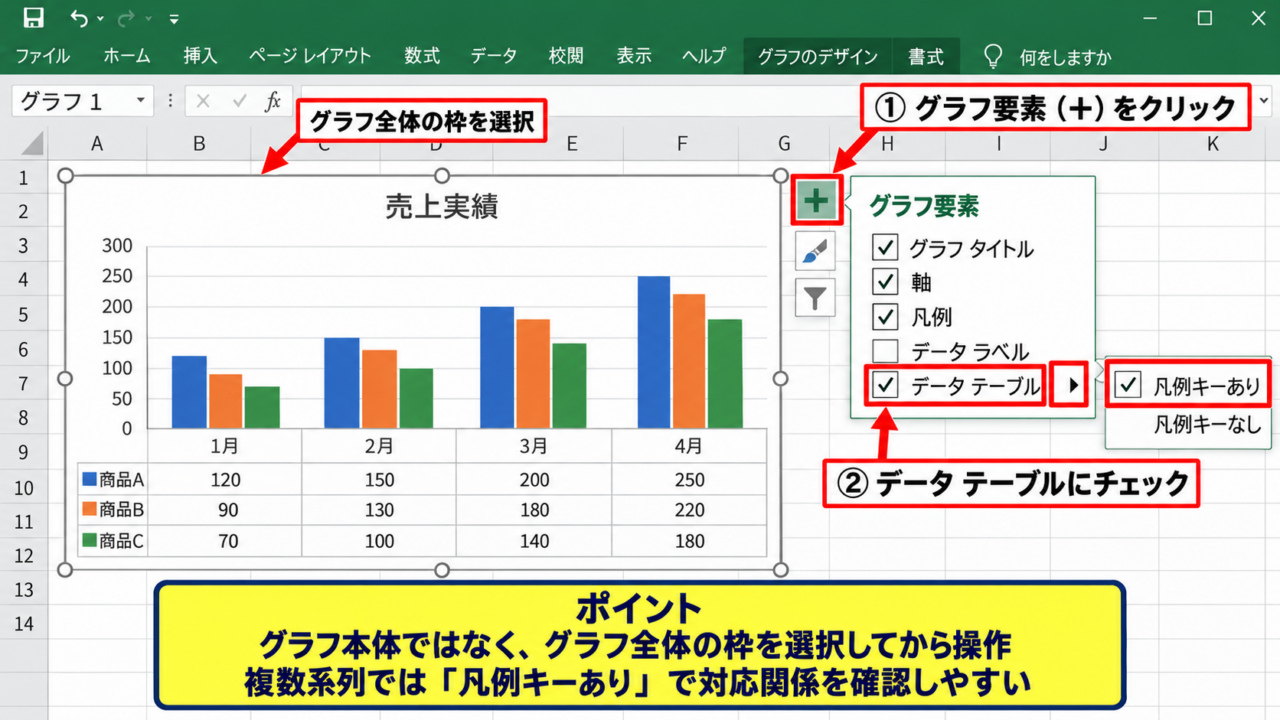Click the Redo arrow icon

[x=126, y=18]
